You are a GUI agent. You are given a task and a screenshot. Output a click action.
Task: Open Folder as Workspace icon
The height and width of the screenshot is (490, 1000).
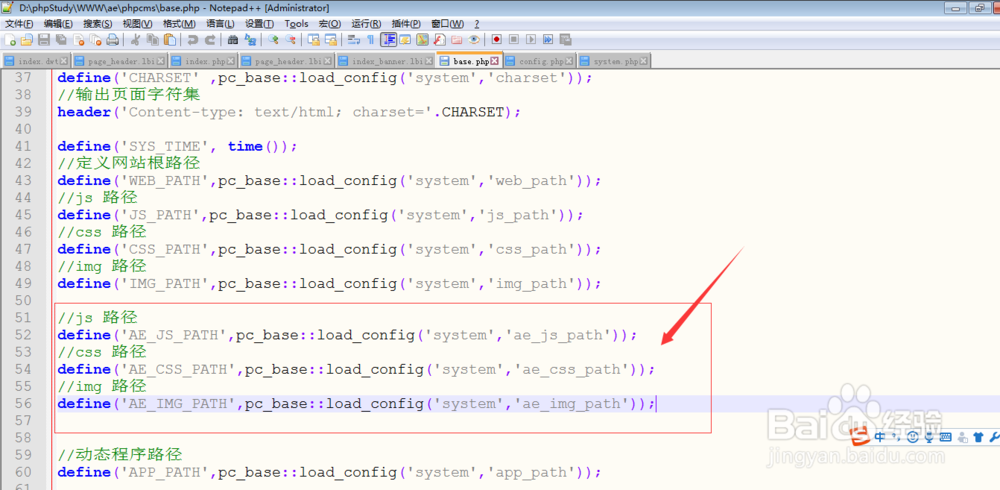(456, 40)
